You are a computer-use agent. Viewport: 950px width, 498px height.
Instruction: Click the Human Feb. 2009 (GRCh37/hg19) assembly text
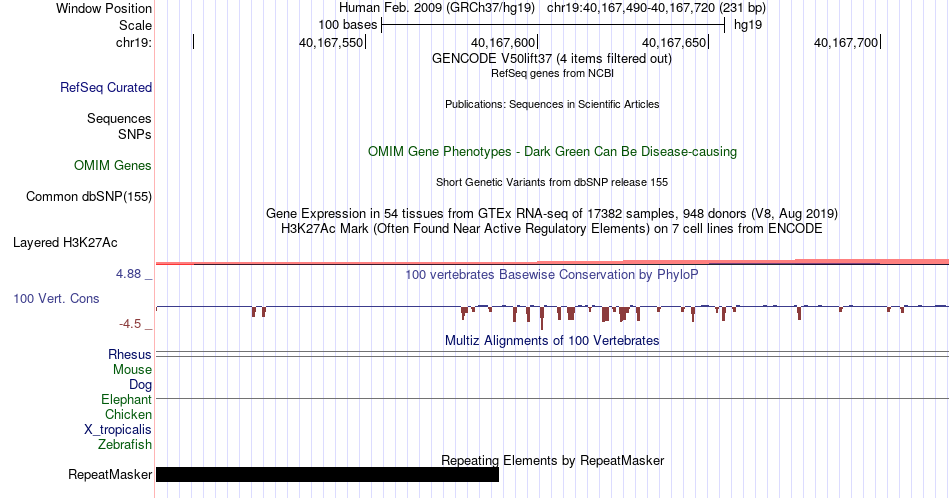pyautogui.click(x=437, y=8)
